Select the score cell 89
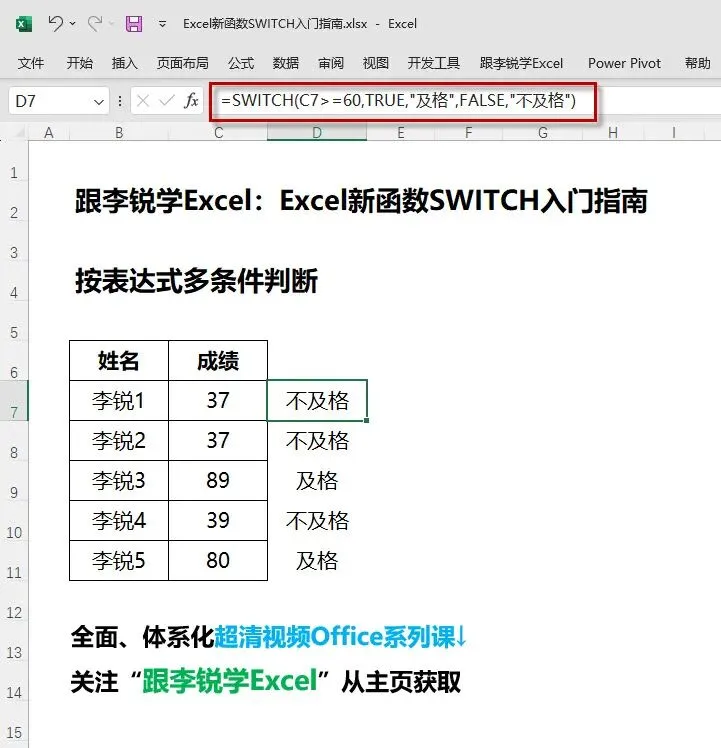 (x=218, y=481)
